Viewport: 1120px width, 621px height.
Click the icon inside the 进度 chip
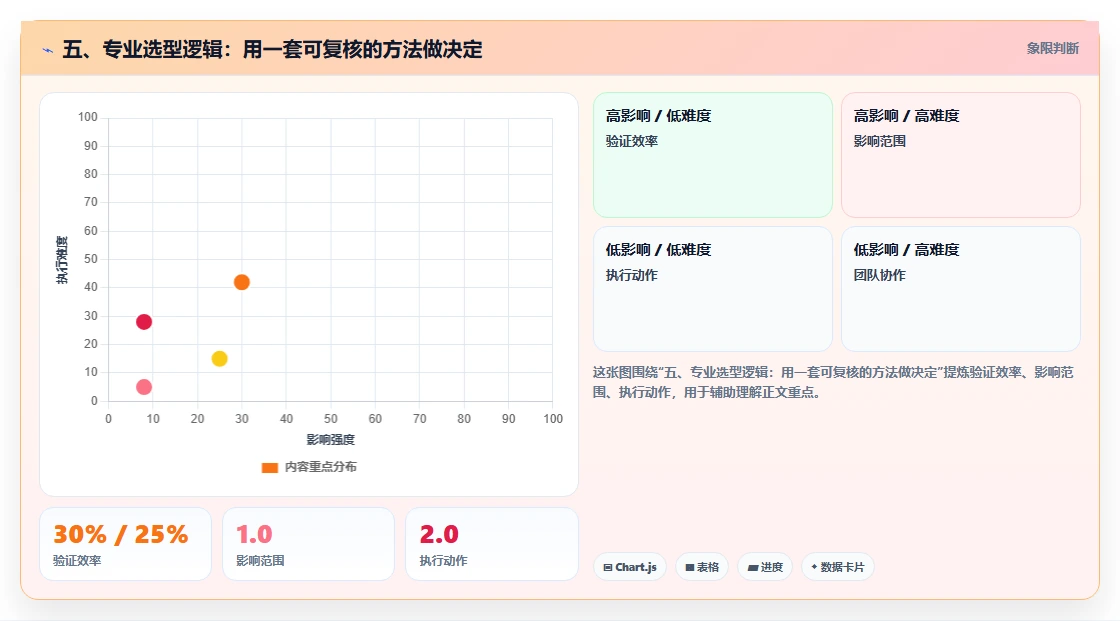point(752,567)
